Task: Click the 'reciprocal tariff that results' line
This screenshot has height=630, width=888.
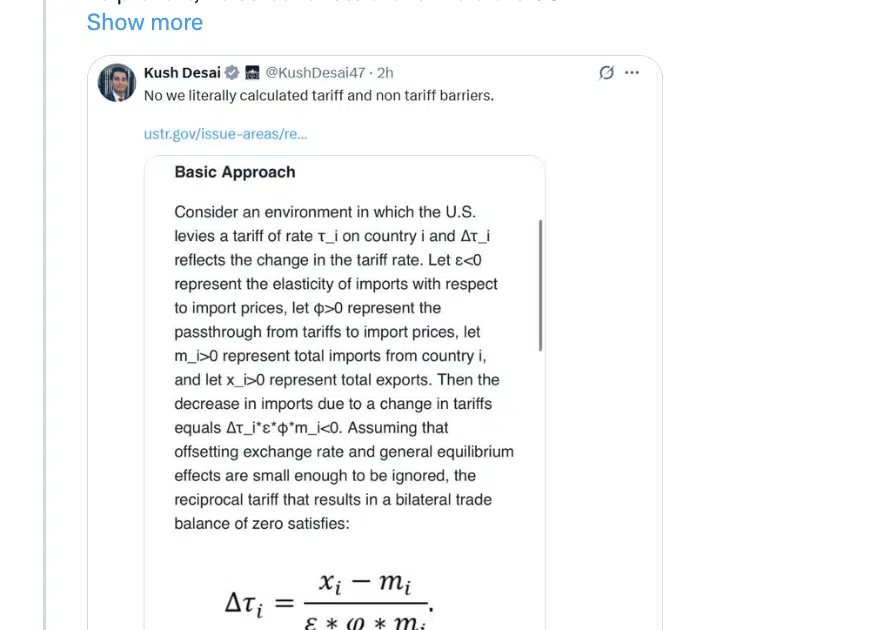Action: pyautogui.click(x=333, y=500)
